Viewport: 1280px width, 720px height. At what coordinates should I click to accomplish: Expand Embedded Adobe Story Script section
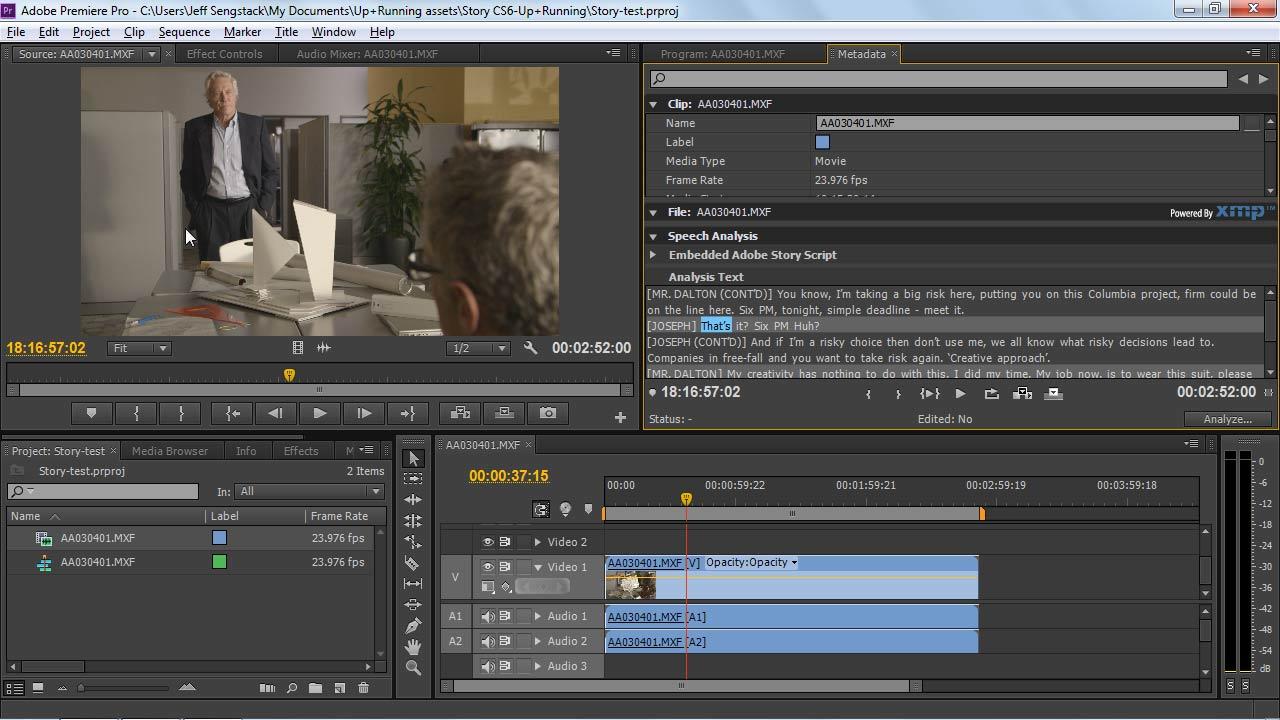pos(653,255)
